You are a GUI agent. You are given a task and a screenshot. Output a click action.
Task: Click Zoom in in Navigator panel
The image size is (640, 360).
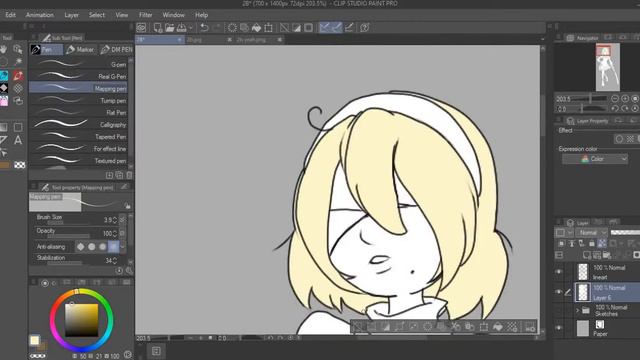[625, 99]
